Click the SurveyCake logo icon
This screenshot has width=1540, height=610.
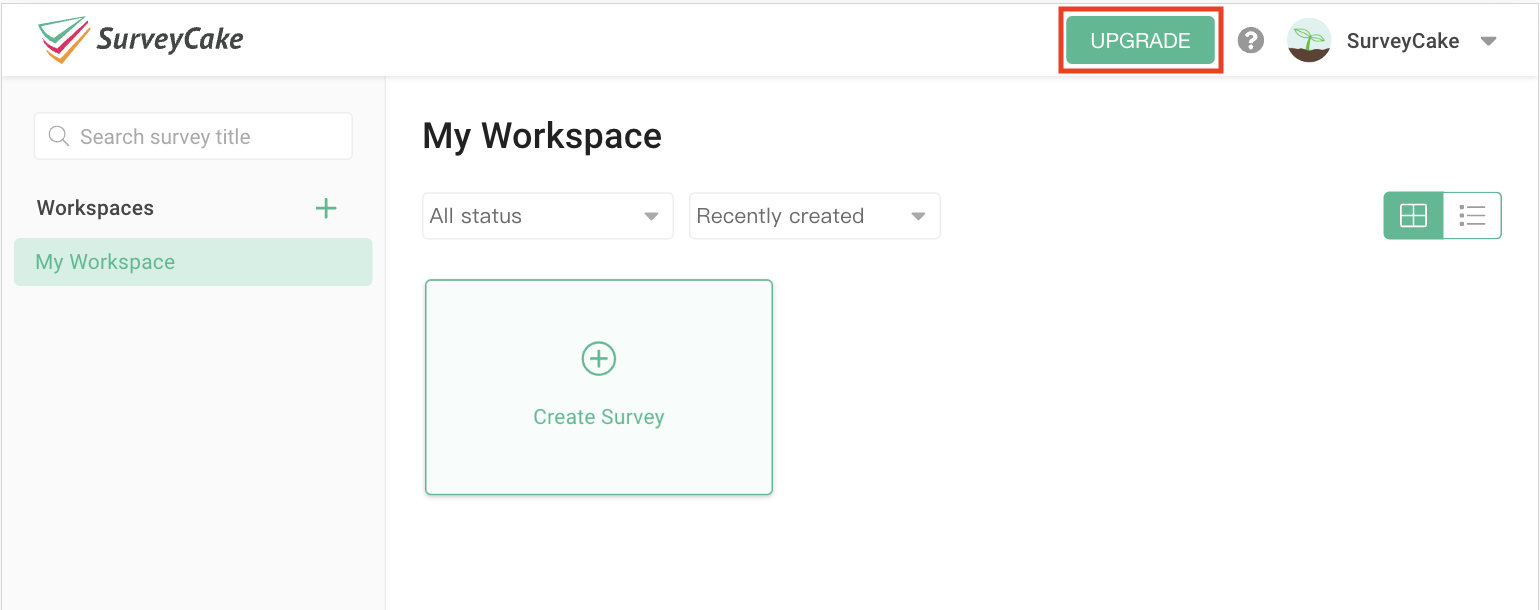(x=62, y=38)
